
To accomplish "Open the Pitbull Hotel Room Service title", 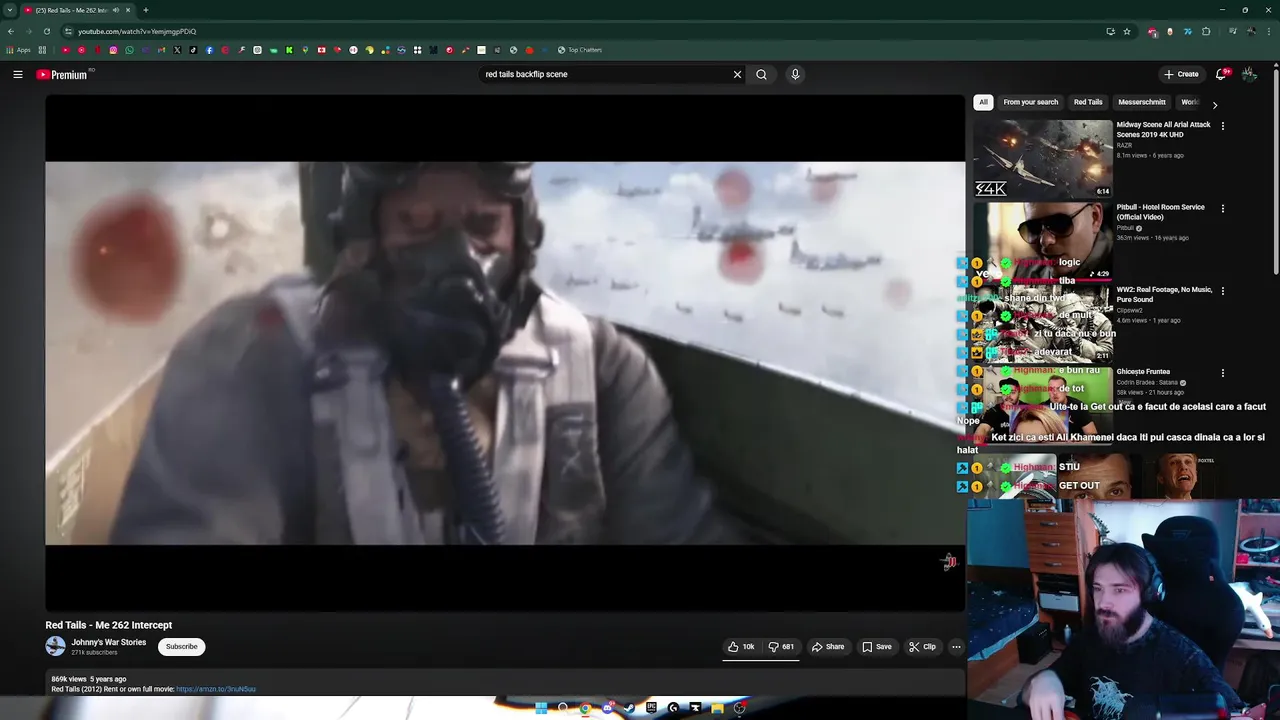I will coord(1161,212).
